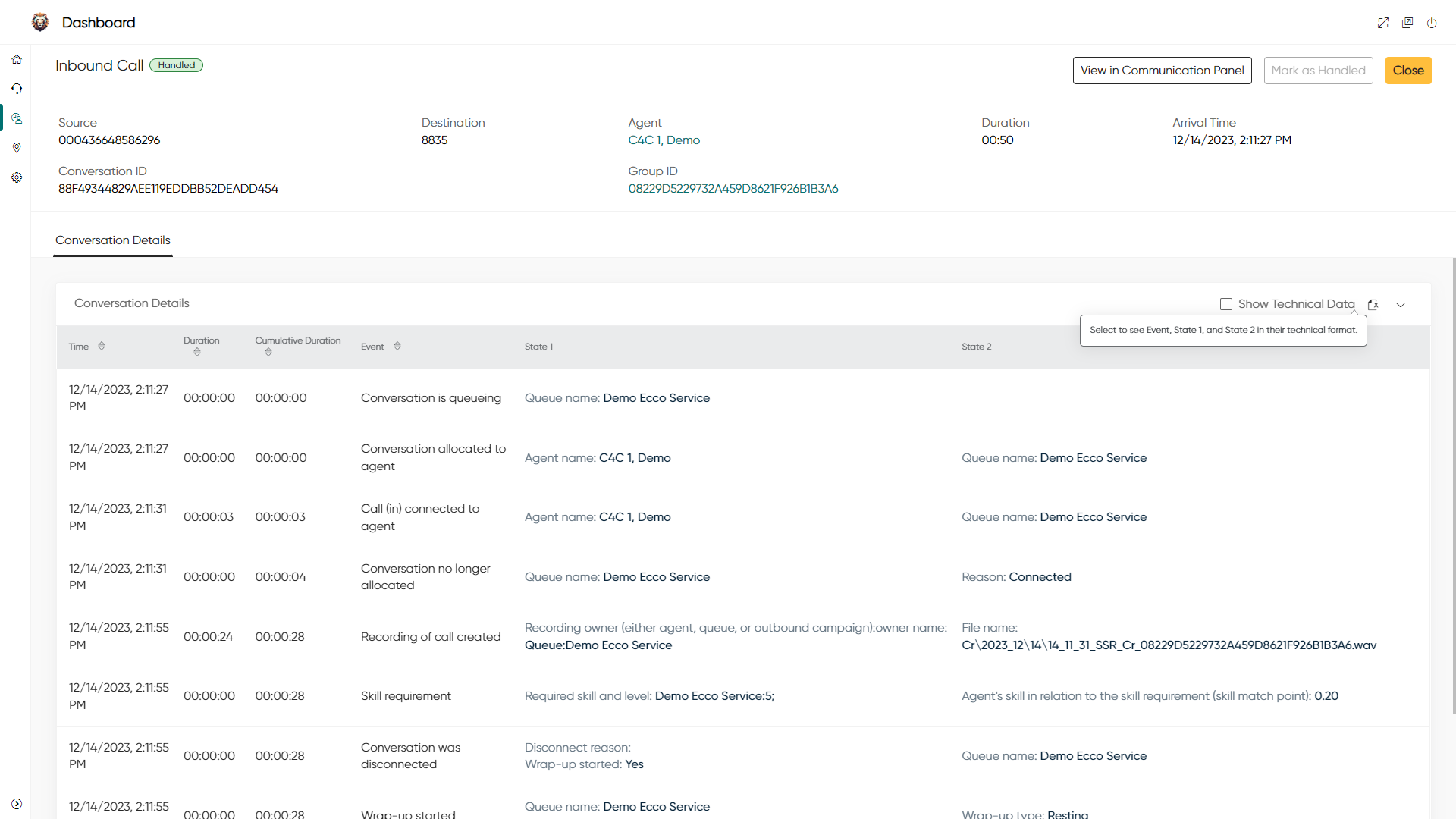This screenshot has width=1456, height=819.
Task: Open the location pin sidebar icon
Action: pyautogui.click(x=17, y=148)
